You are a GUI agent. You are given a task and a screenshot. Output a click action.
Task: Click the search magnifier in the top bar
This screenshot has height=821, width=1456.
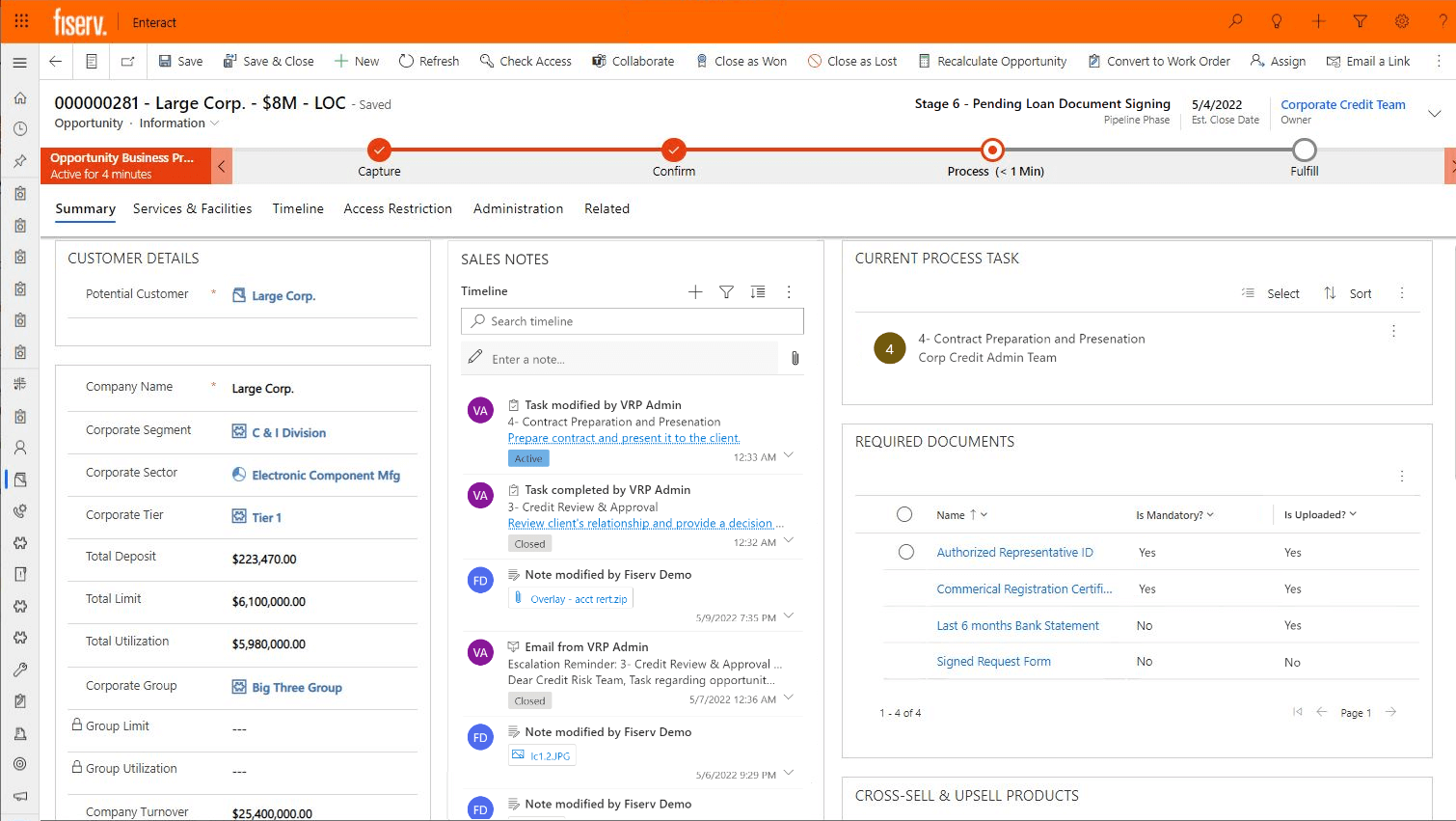click(x=1235, y=21)
